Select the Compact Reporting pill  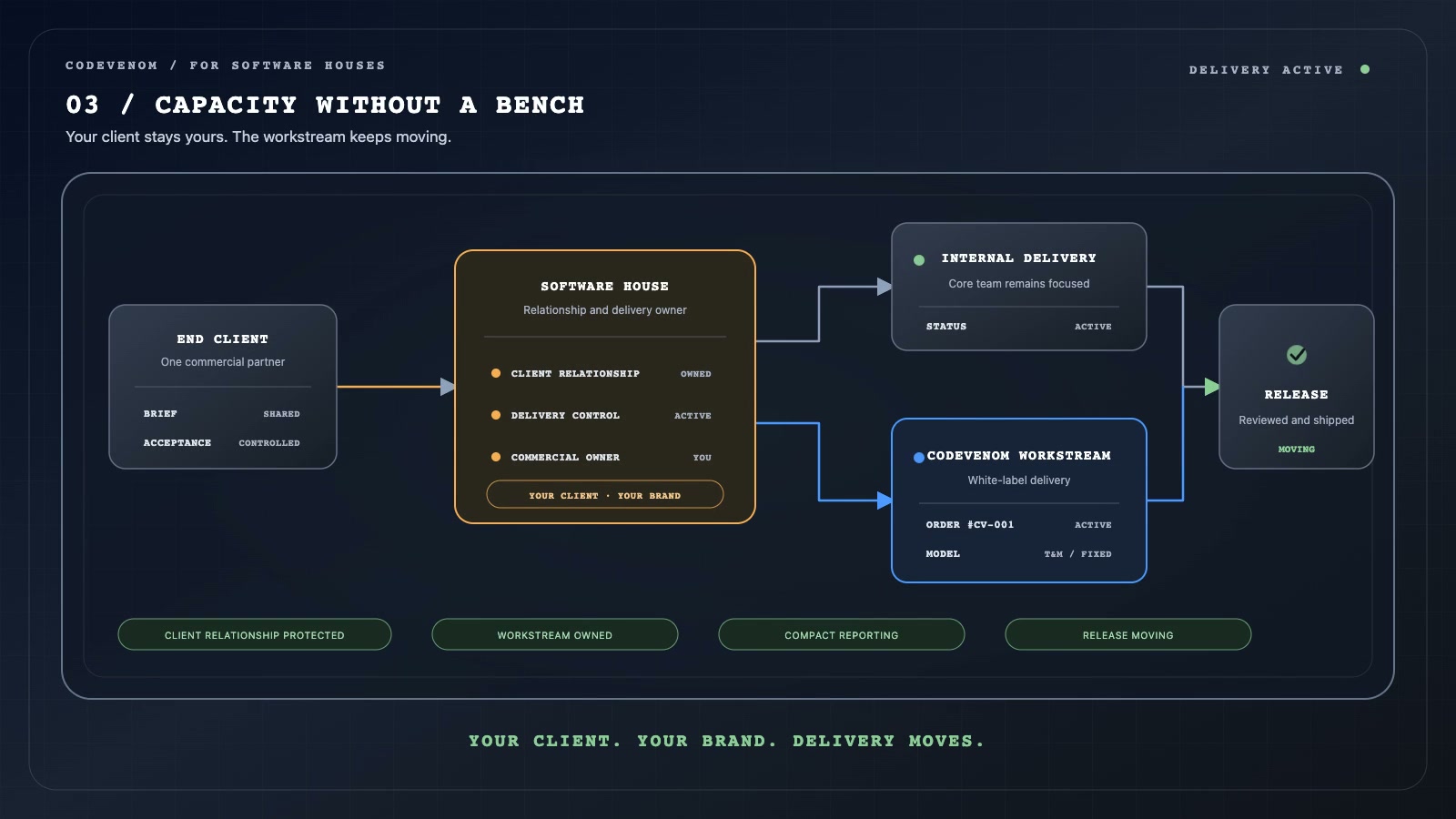(x=842, y=634)
